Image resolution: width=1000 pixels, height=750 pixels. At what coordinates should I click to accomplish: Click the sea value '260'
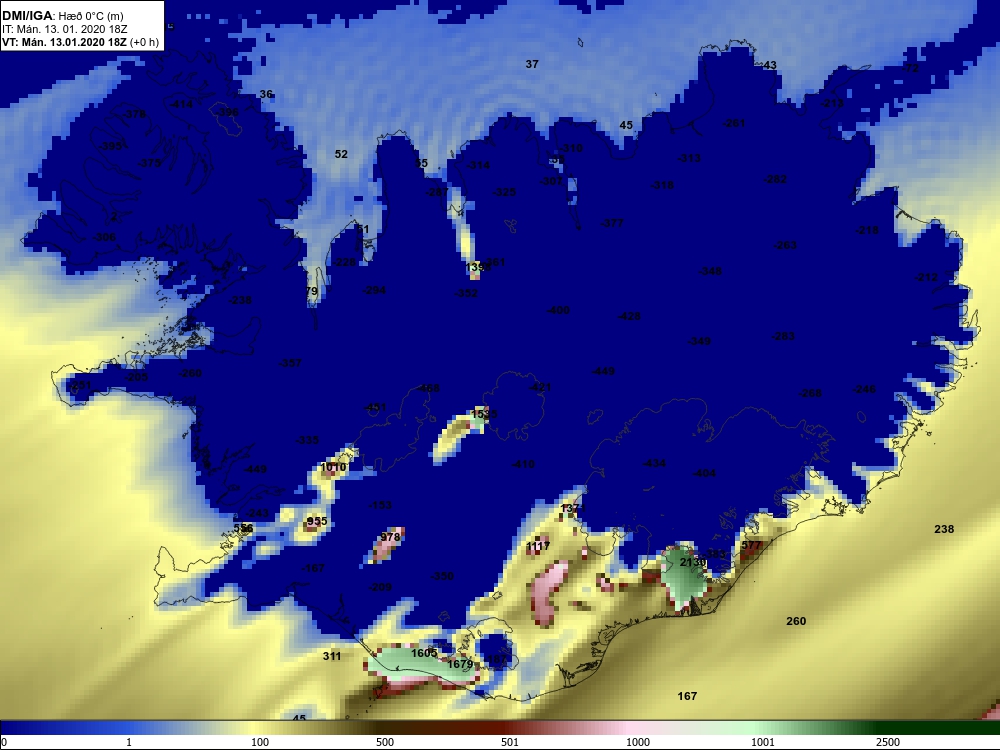point(796,621)
